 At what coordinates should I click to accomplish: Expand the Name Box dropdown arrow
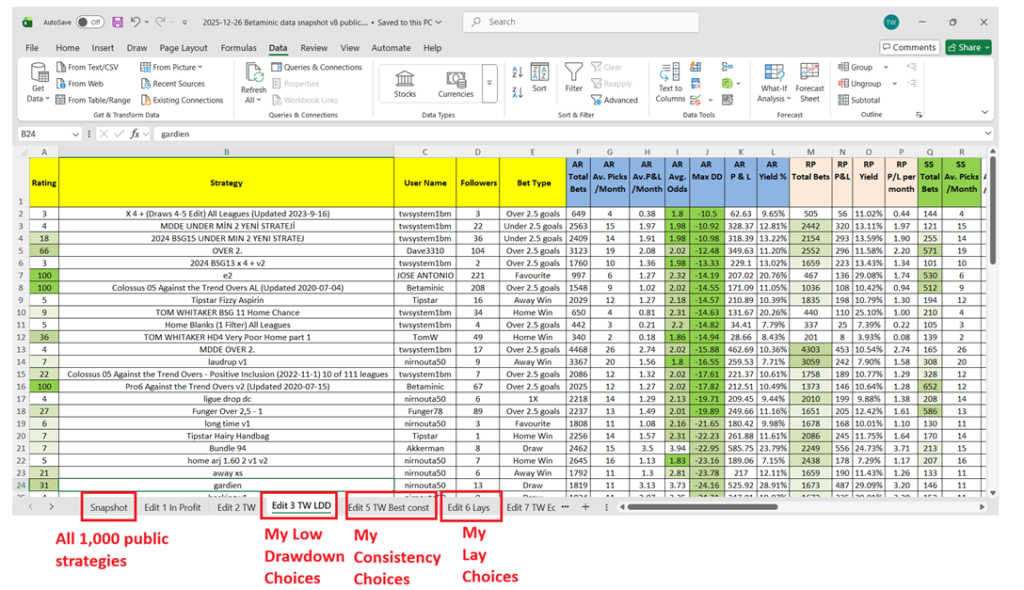(x=76, y=134)
